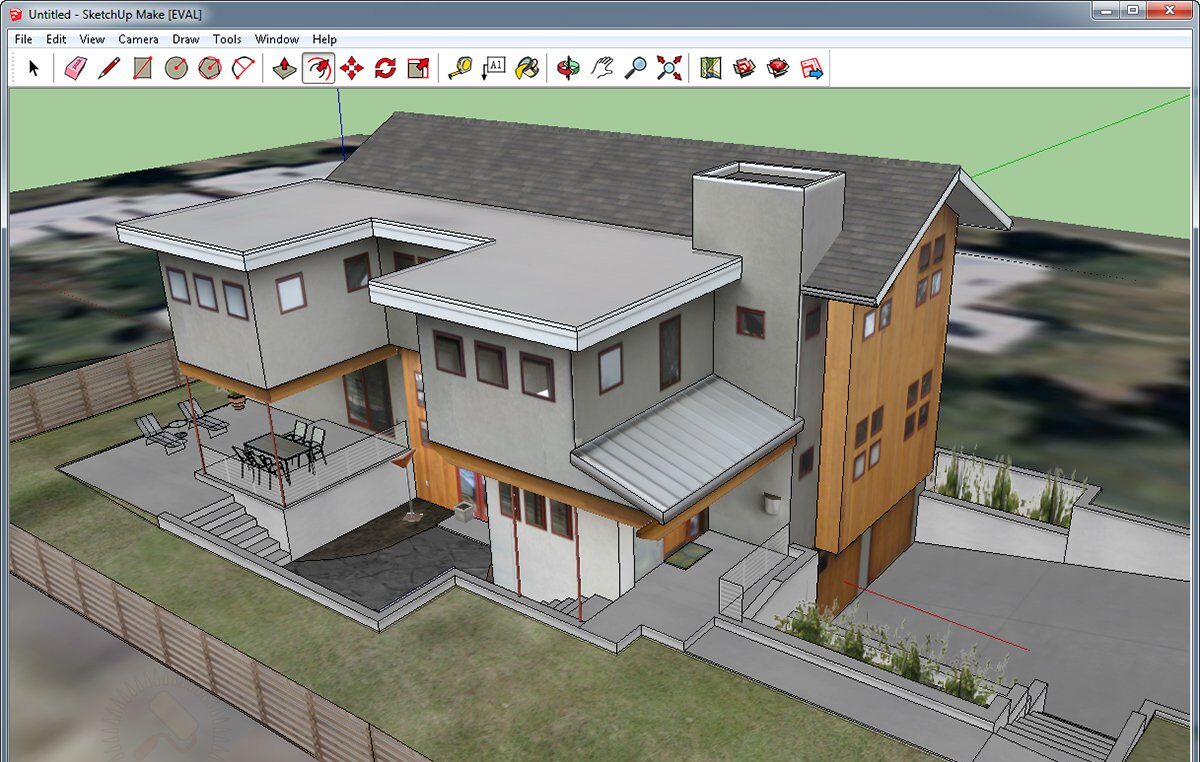Choose the Rotate tool
Screen dimensions: 1200x762
(385, 68)
